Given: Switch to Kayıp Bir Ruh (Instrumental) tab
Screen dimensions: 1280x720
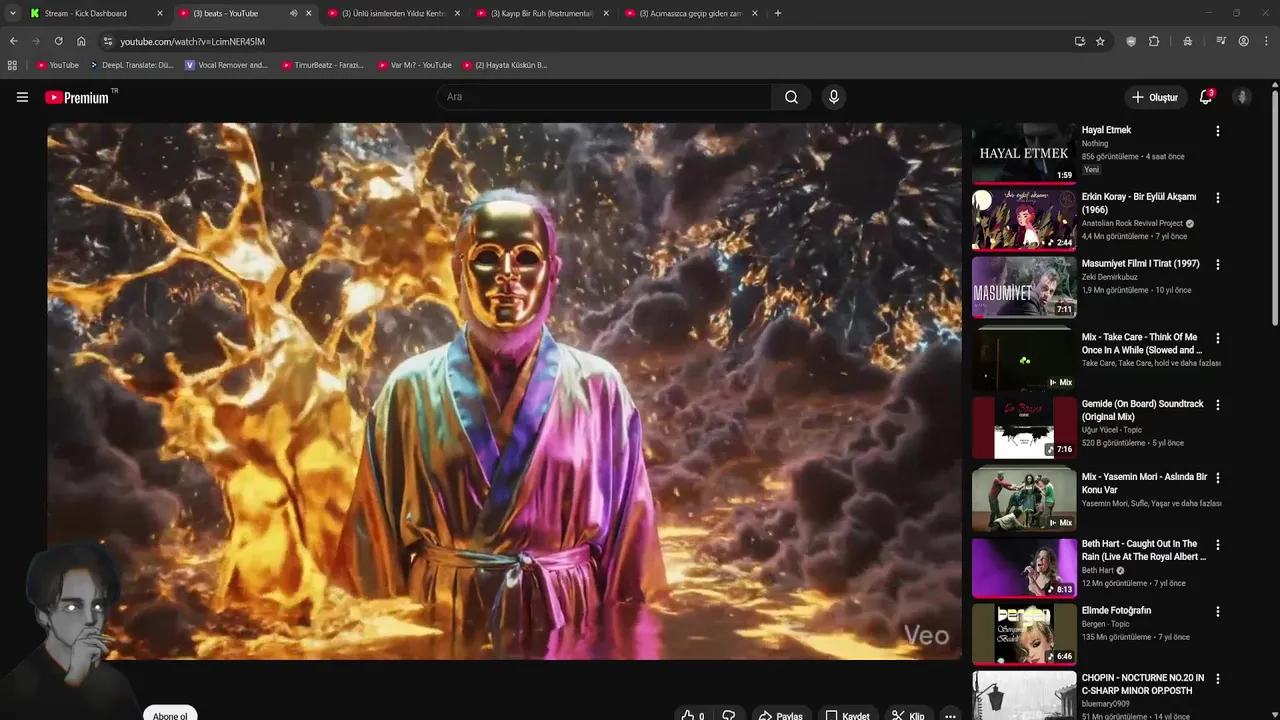Looking at the screenshot, I should tap(541, 13).
